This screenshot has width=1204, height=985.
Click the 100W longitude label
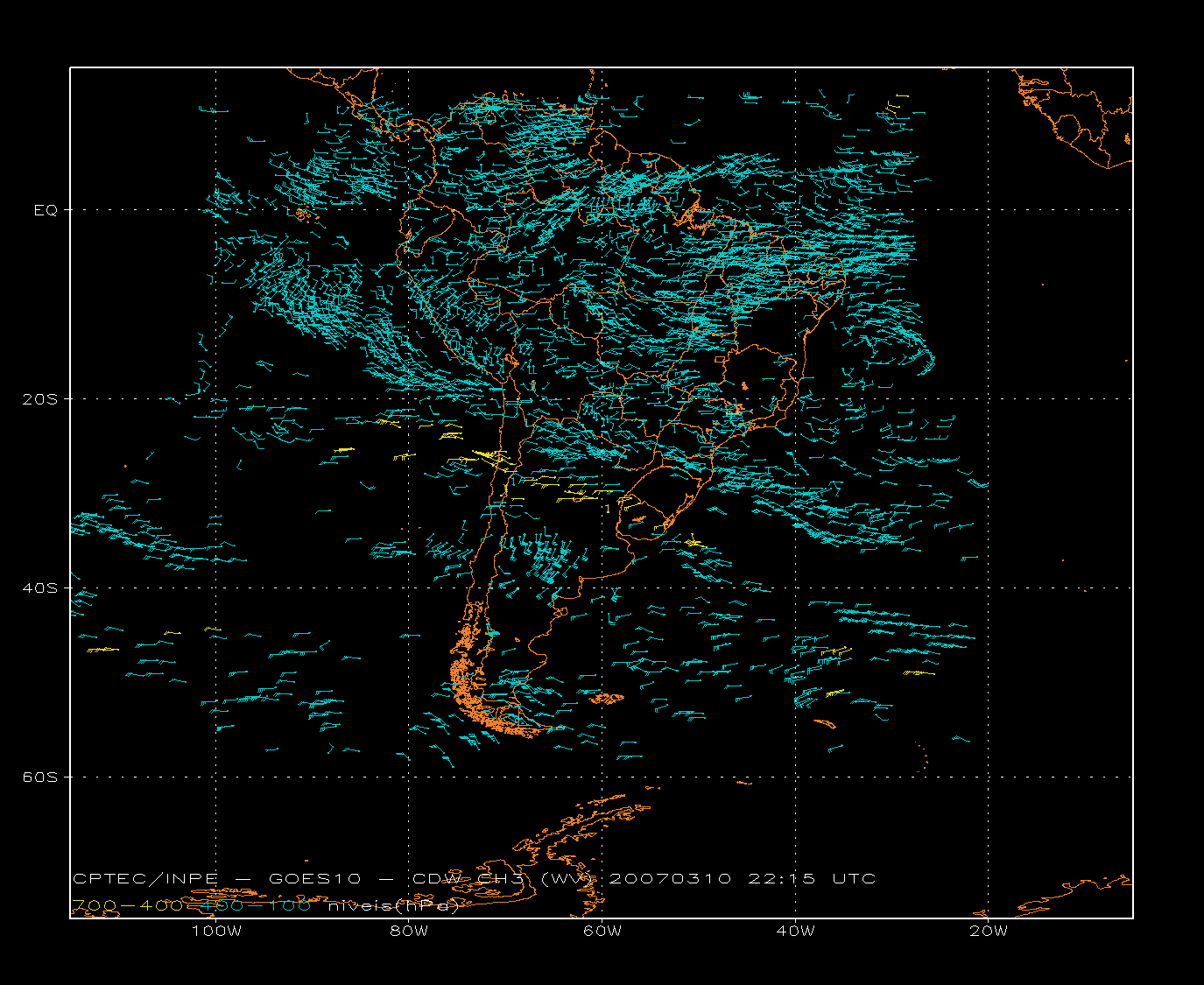point(216,932)
